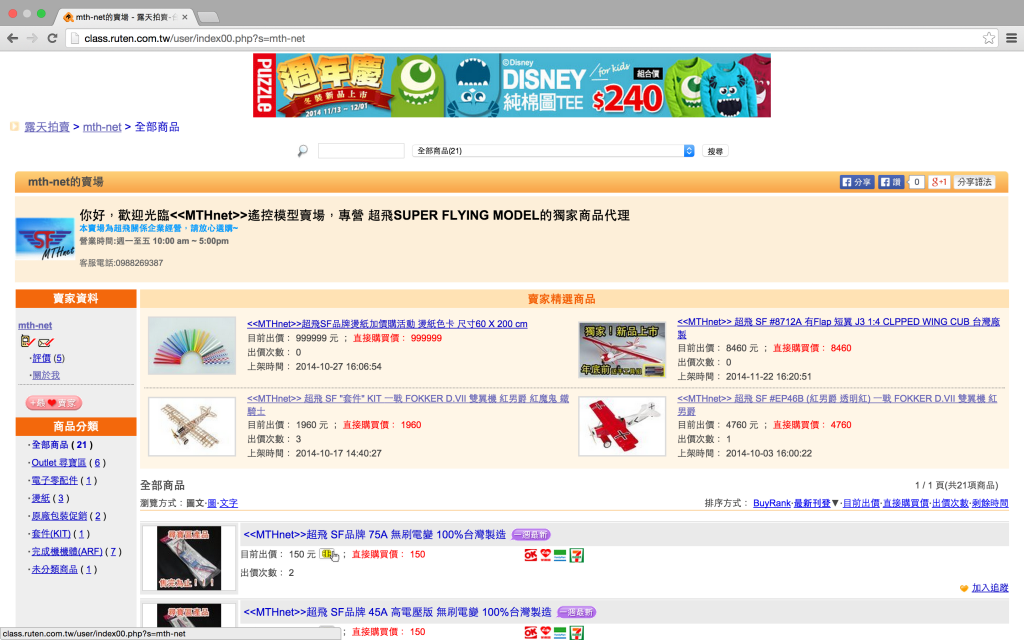Screen dimensions: 1024x640
Task: Click the Disney 純棉圖TEE banner ad
Action: click(x=512, y=86)
